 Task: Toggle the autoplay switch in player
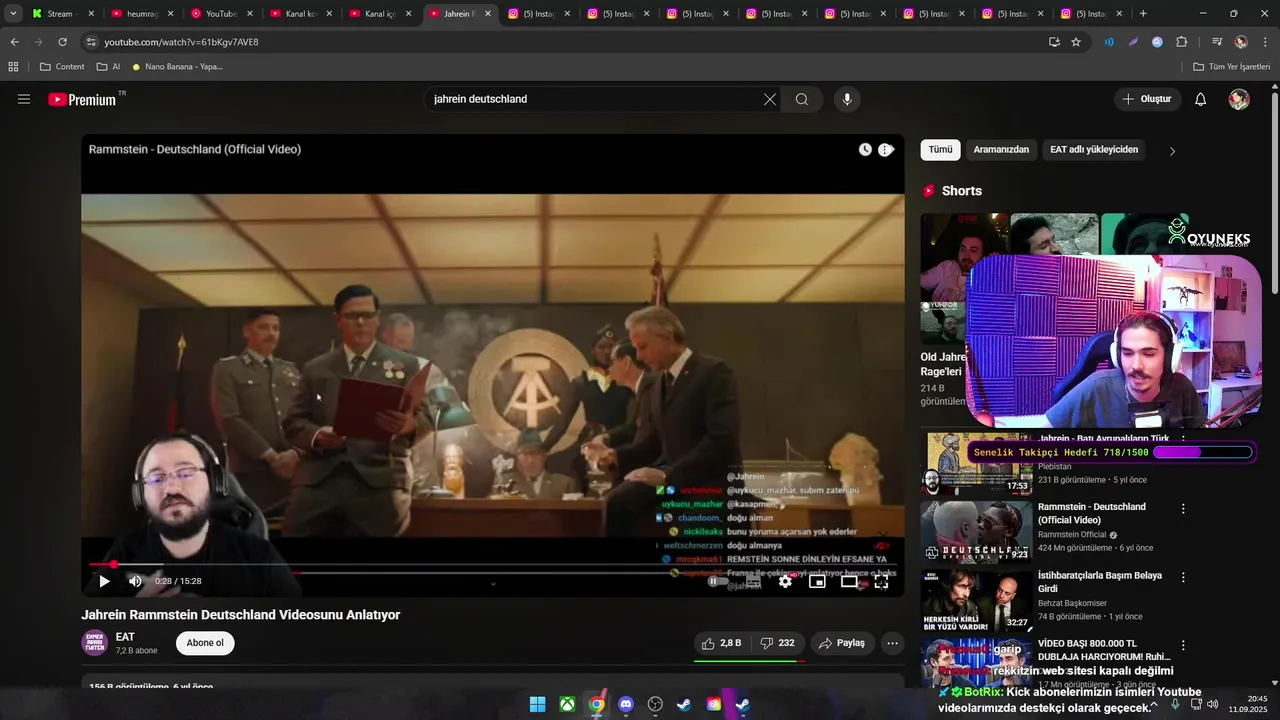coord(718,581)
